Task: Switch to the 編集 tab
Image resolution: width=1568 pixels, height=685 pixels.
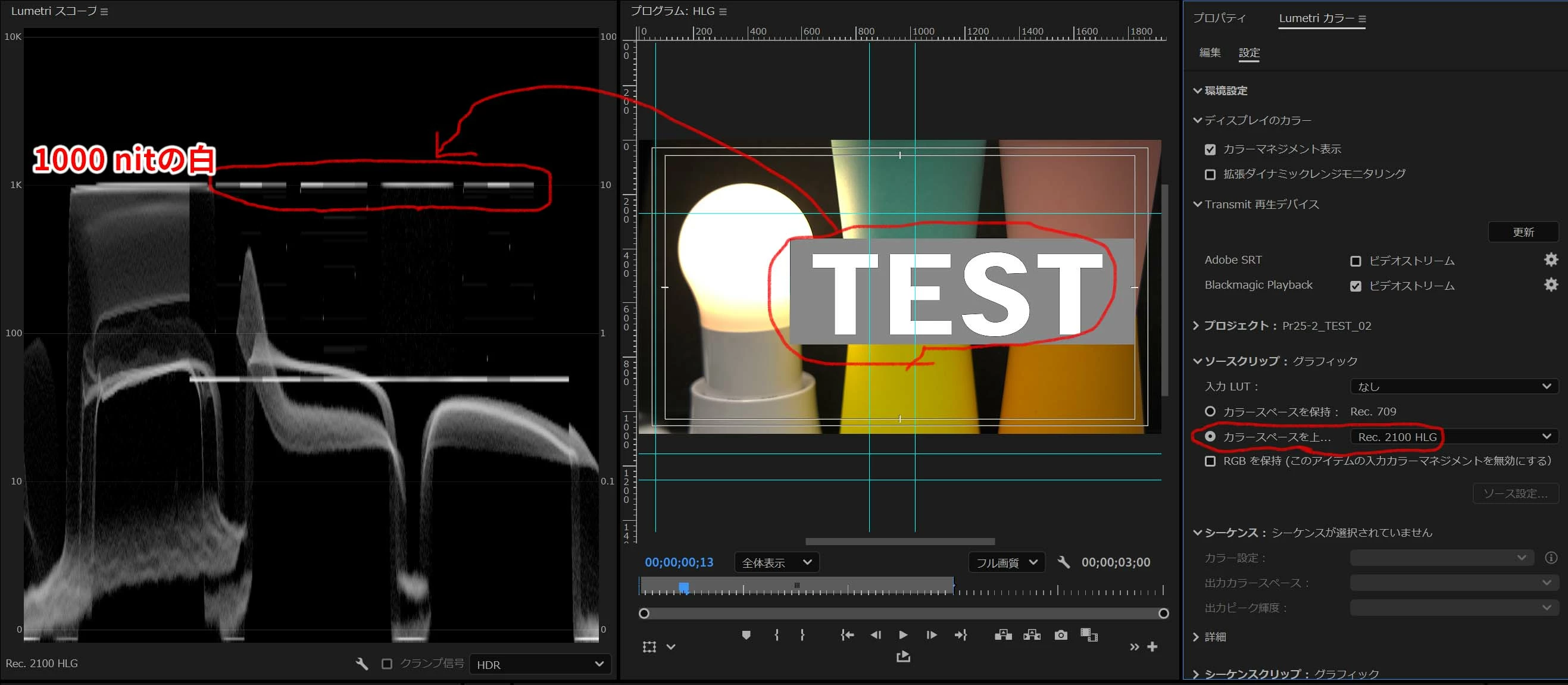Action: (x=1210, y=53)
